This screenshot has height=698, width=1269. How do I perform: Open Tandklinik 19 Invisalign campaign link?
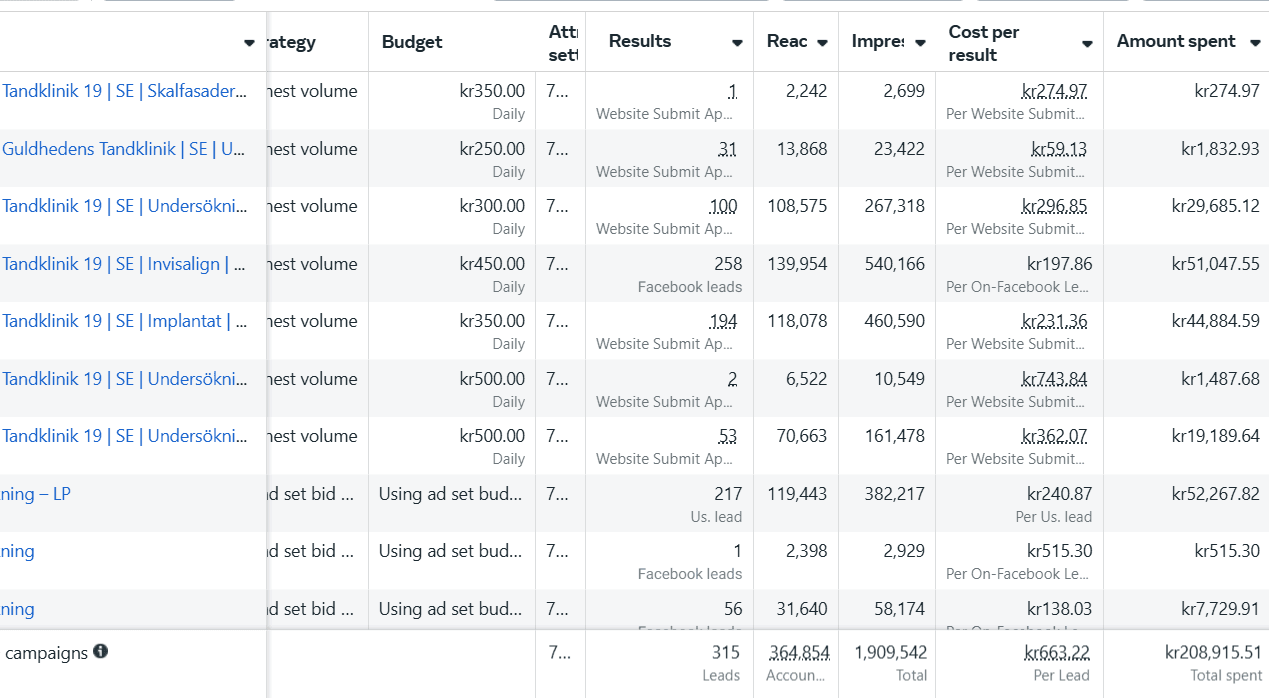click(x=124, y=264)
